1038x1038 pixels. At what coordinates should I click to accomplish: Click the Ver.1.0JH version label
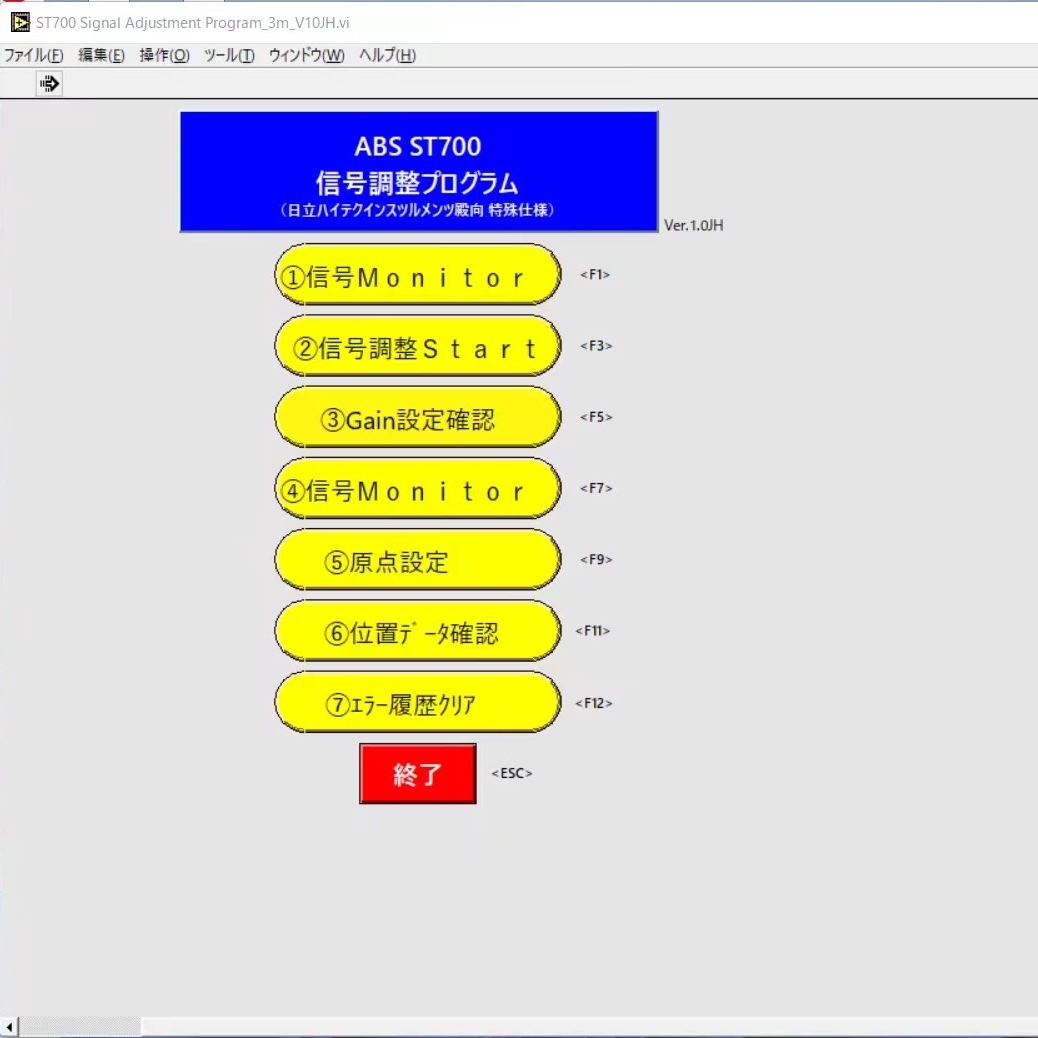click(693, 226)
